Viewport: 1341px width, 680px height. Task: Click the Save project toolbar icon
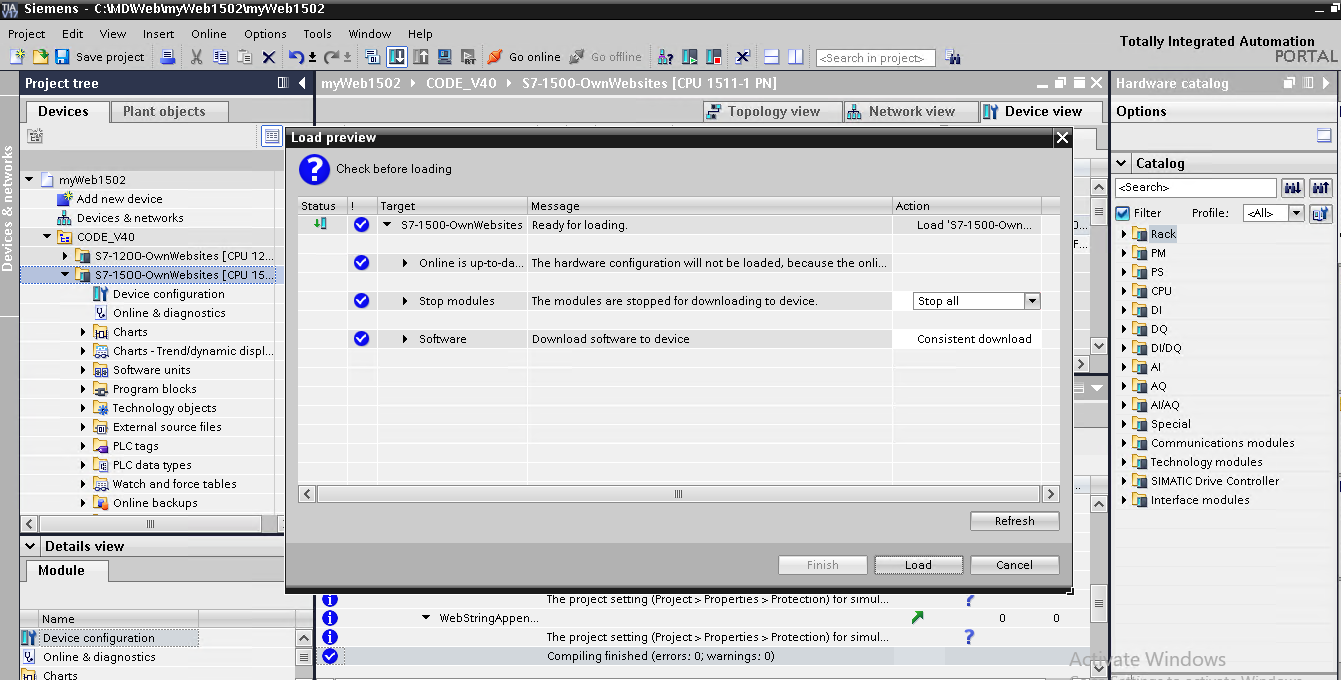coord(62,57)
